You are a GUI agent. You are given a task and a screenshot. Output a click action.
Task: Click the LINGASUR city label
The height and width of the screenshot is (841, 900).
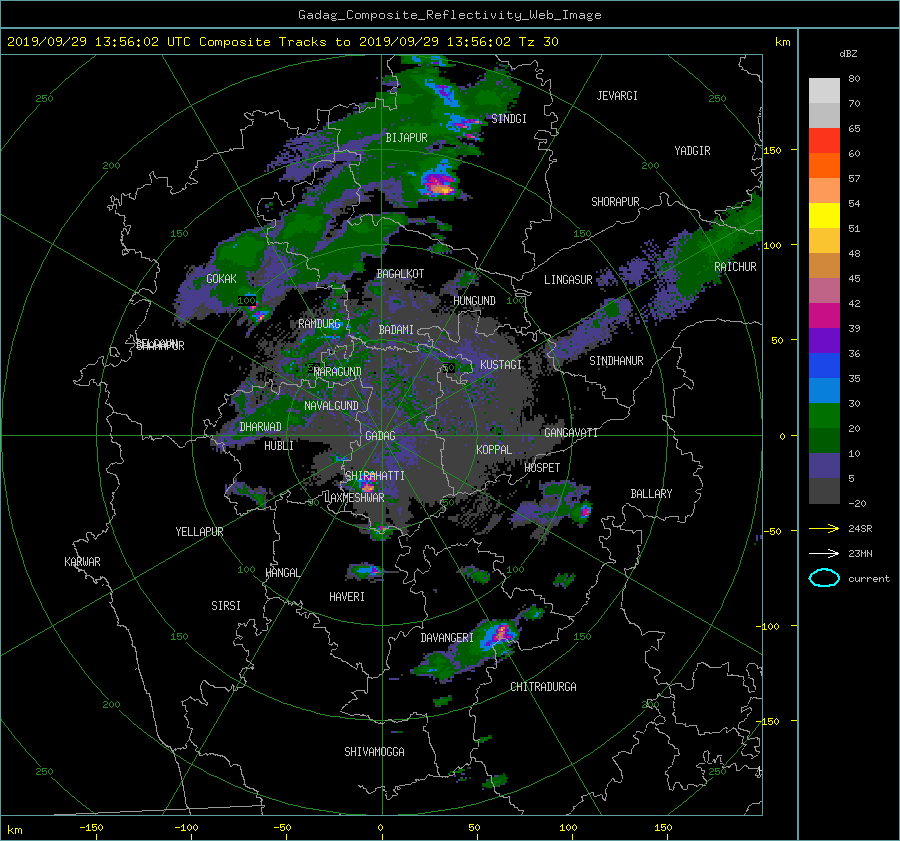pyautogui.click(x=568, y=280)
